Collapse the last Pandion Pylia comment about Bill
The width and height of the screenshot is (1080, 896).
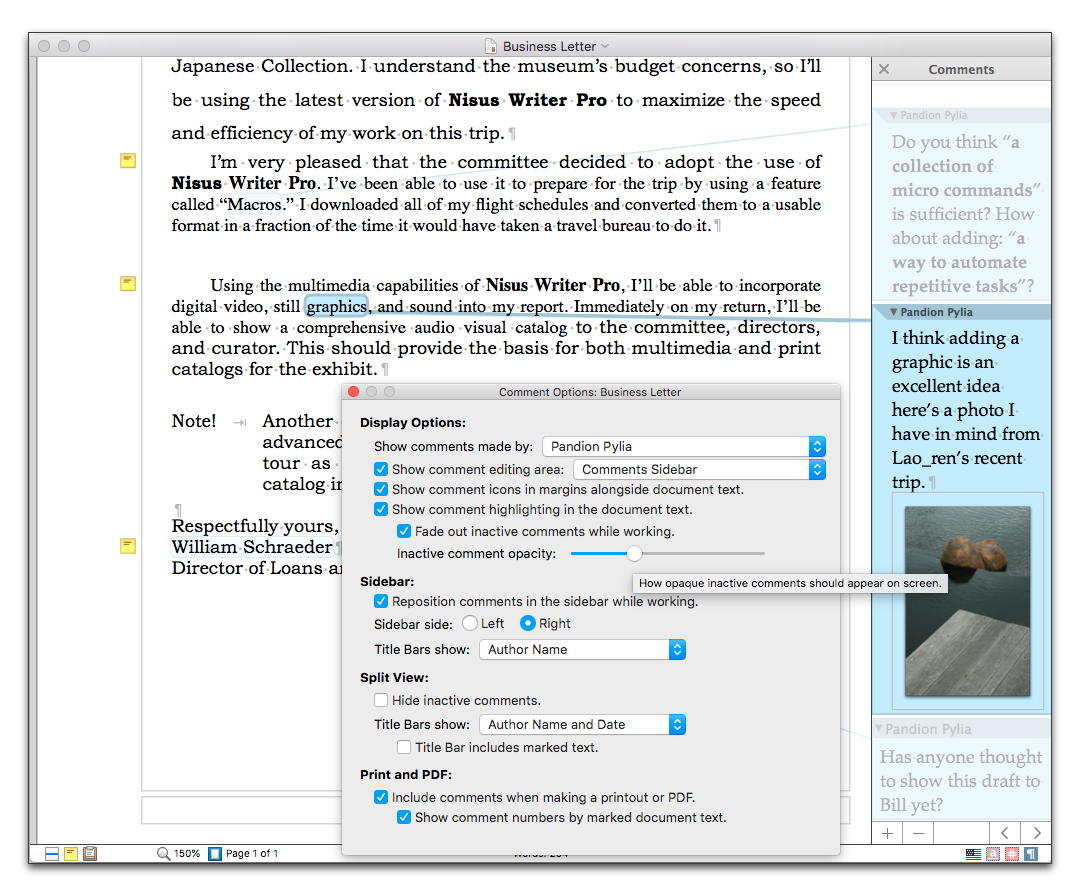[879, 729]
